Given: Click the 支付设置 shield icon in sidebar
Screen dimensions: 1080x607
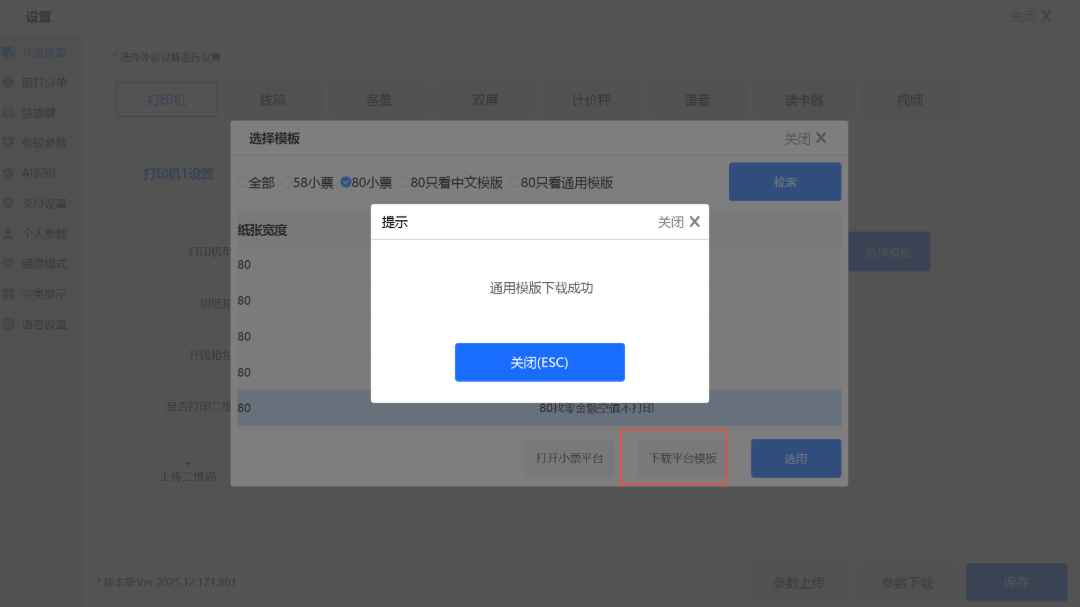Looking at the screenshot, I should (8, 203).
